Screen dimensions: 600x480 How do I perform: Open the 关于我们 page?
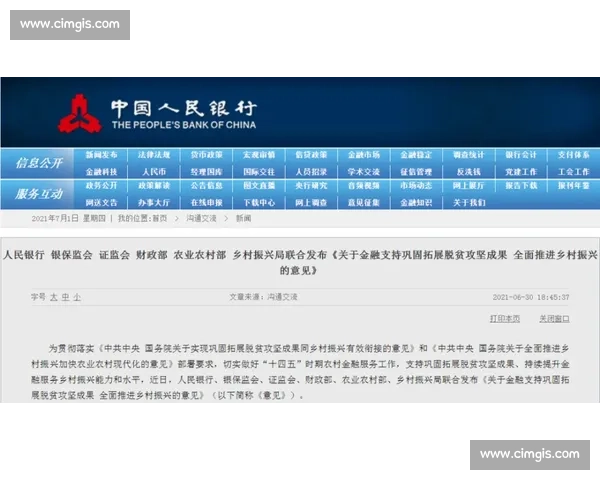click(468, 202)
